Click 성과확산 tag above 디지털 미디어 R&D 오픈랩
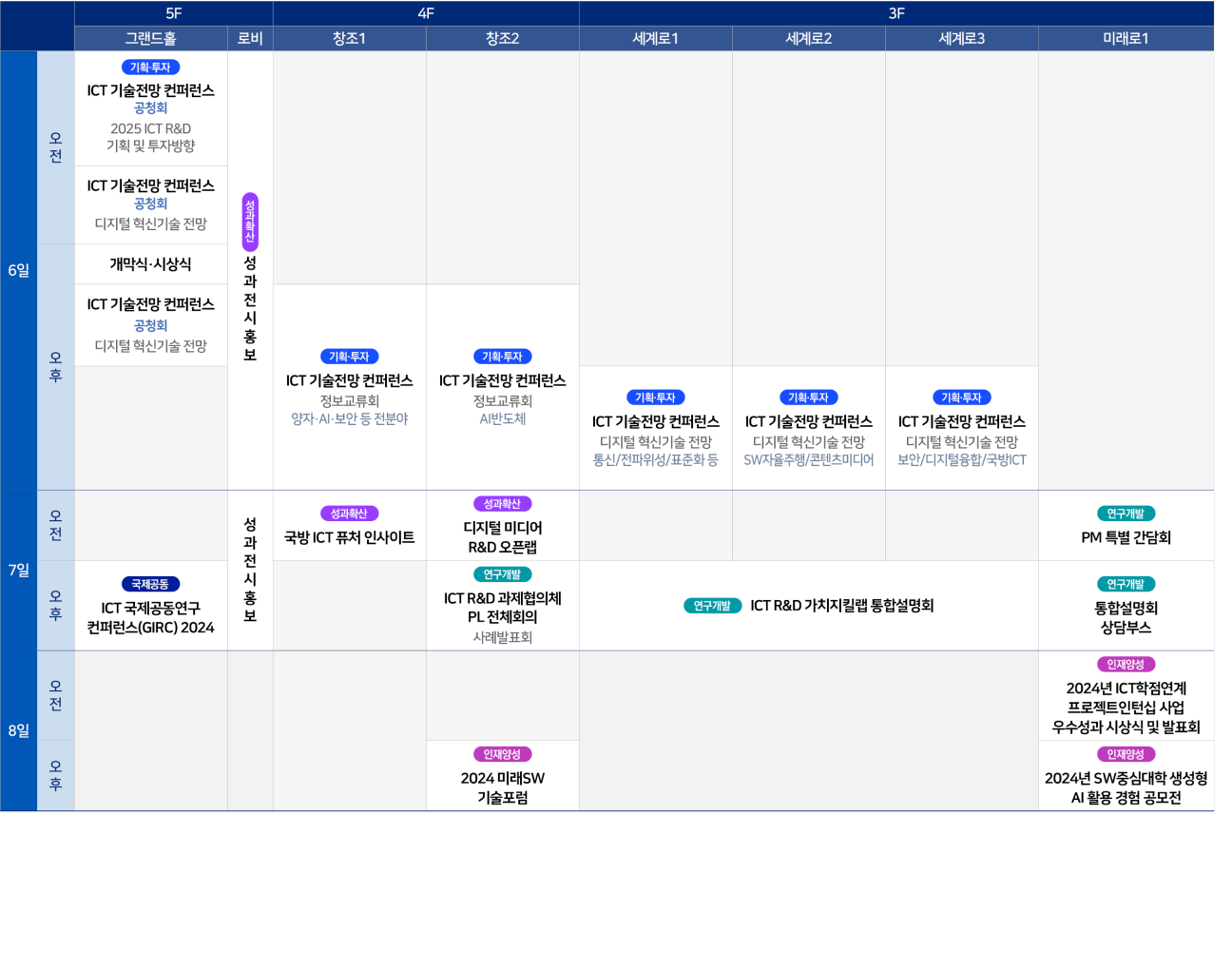The height and width of the screenshot is (970, 1232). pyautogui.click(x=502, y=504)
